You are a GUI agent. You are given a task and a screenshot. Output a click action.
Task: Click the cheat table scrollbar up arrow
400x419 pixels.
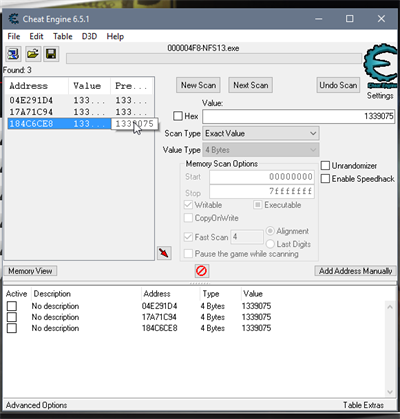pyautogui.click(x=390, y=307)
